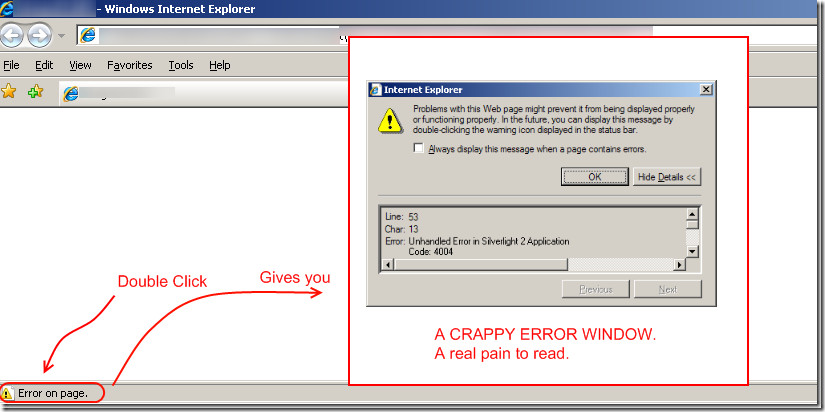The height and width of the screenshot is (412, 825).
Task: Click the 'Error on page.' status text
Action: point(53,393)
